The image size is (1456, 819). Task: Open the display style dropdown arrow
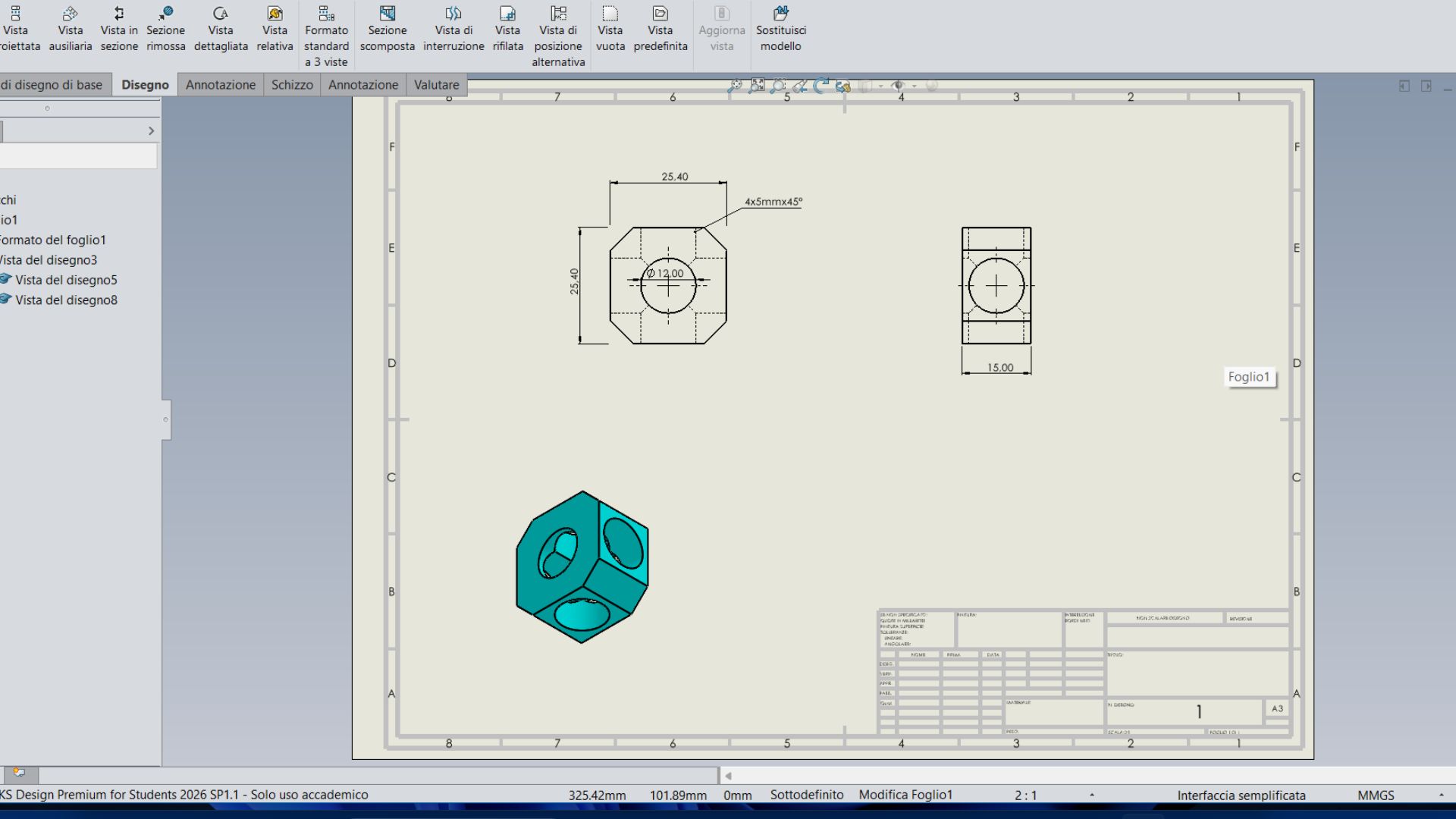coord(880,86)
